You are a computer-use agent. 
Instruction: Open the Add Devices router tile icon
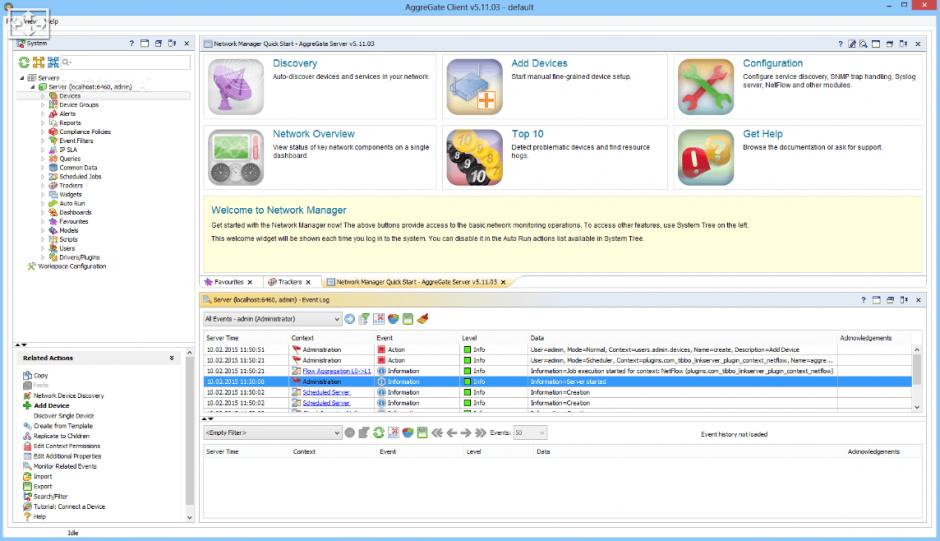pyautogui.click(x=474, y=86)
